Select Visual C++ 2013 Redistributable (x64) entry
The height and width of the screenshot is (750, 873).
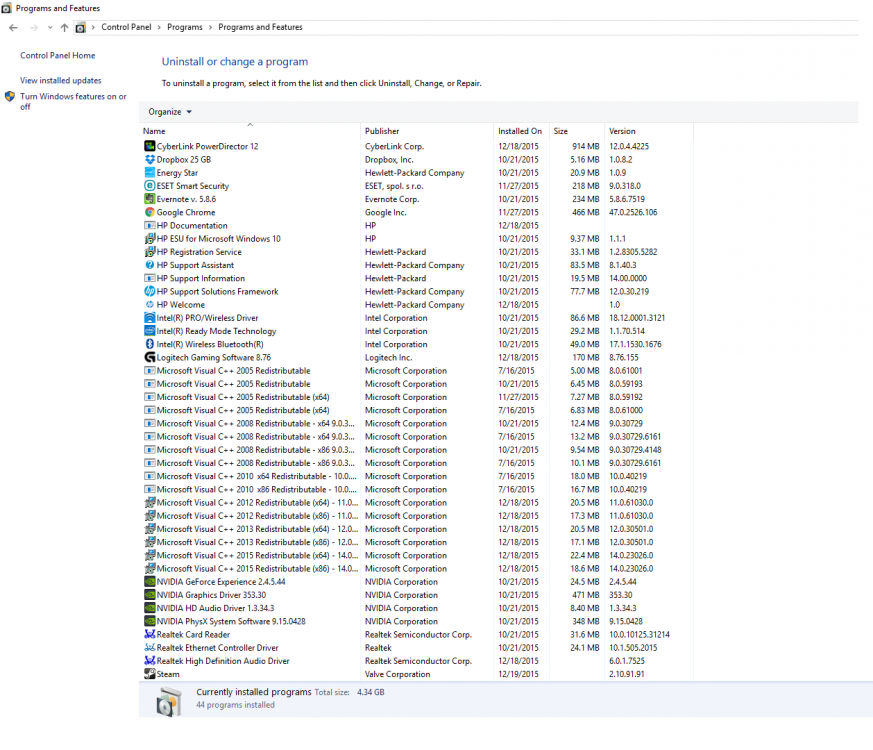pos(257,529)
